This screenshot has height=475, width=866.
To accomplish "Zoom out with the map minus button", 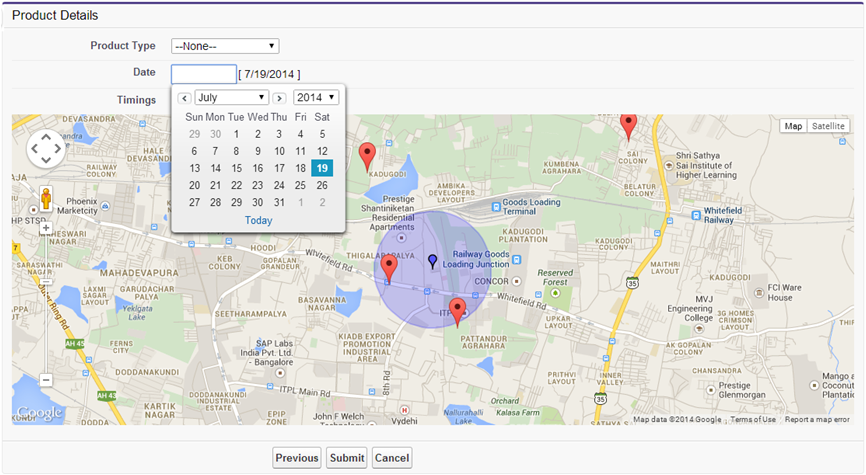I will (46, 380).
